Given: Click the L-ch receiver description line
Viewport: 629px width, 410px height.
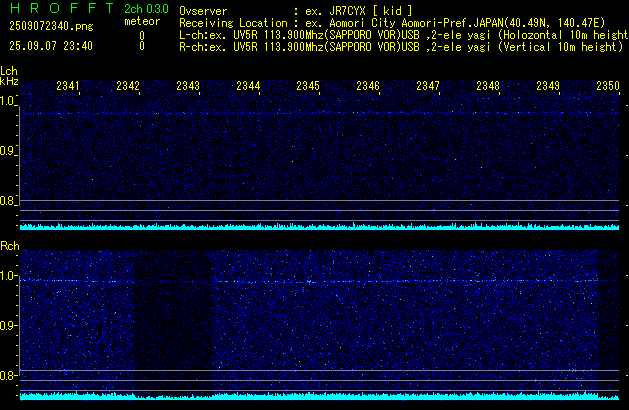Looking at the screenshot, I should click(404, 35).
